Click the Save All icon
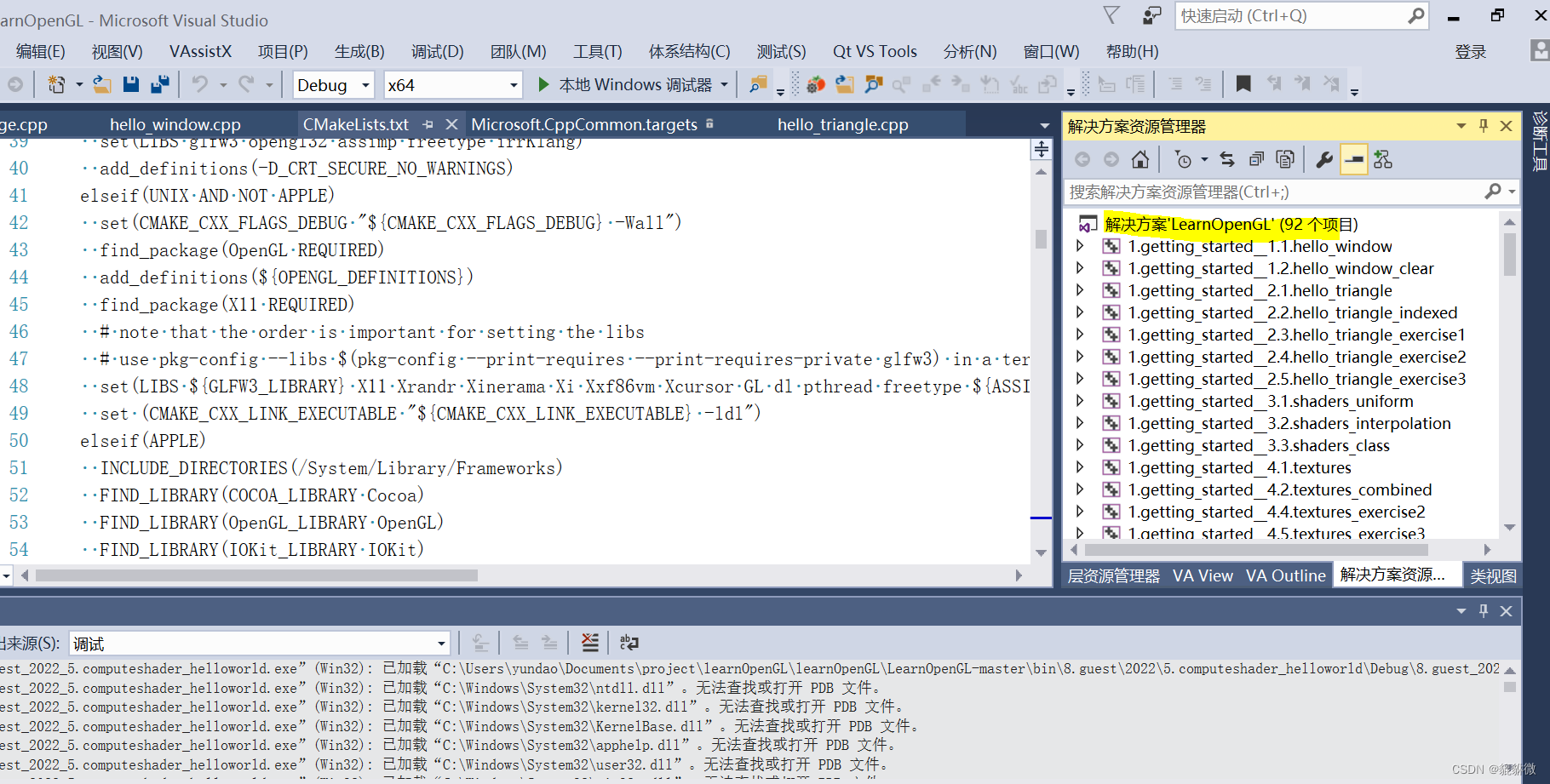The image size is (1550, 784). click(159, 84)
